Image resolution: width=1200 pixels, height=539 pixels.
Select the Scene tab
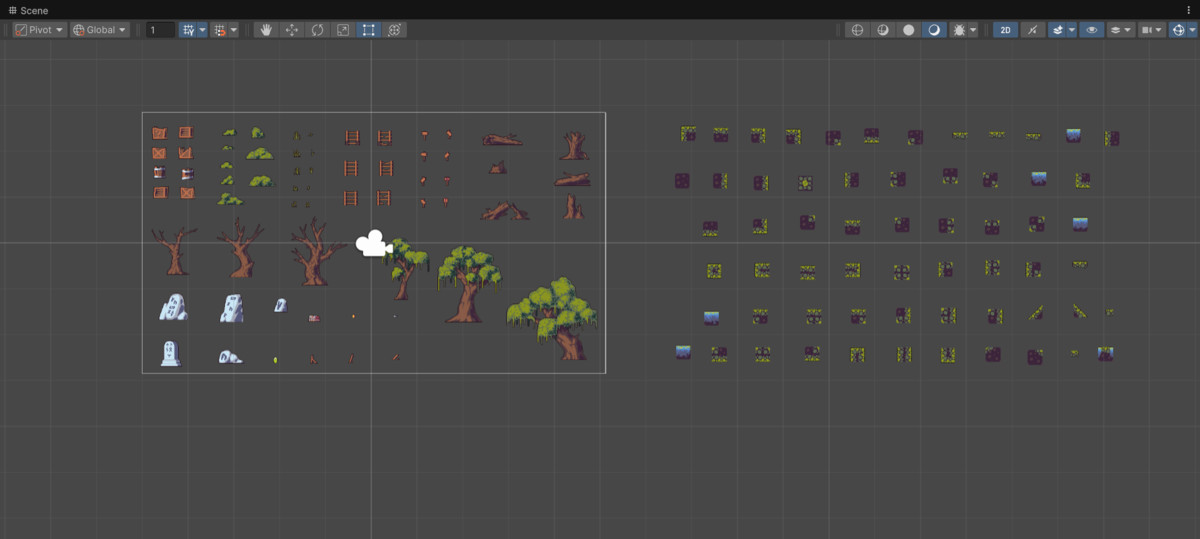tap(28, 10)
